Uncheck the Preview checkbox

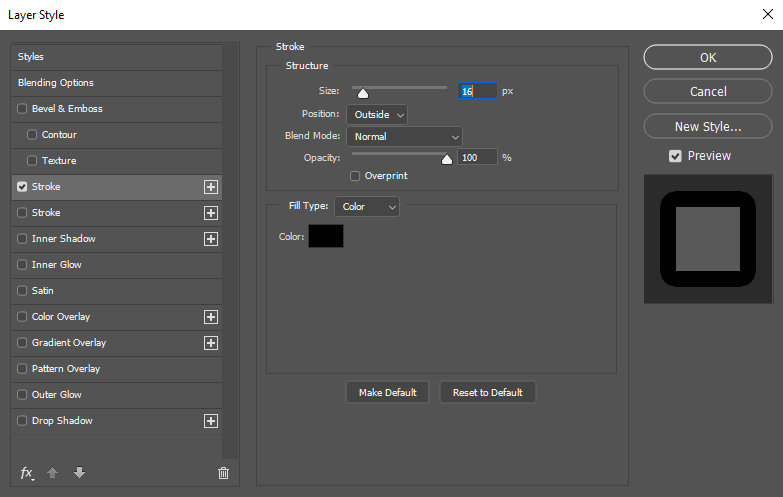coord(675,156)
